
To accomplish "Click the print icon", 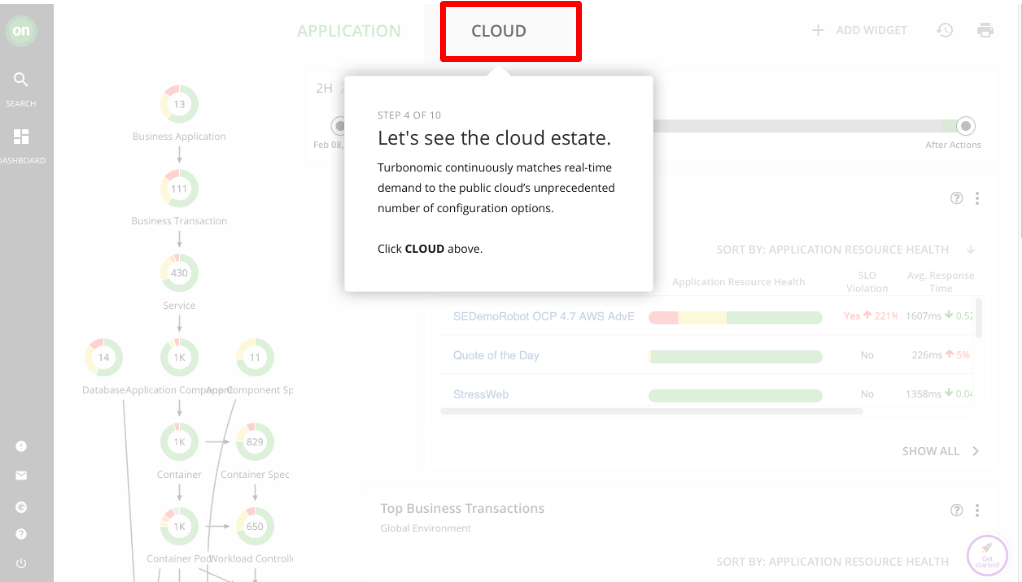I will tap(986, 30).
